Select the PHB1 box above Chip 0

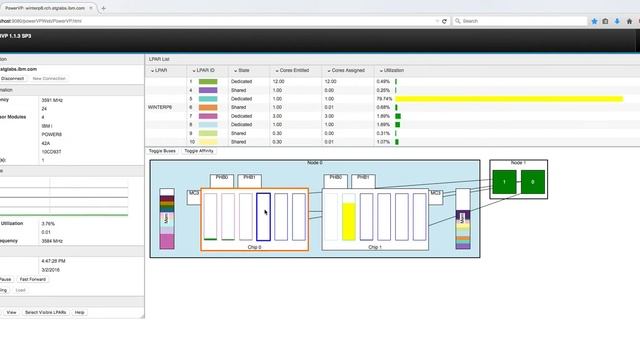click(x=249, y=181)
